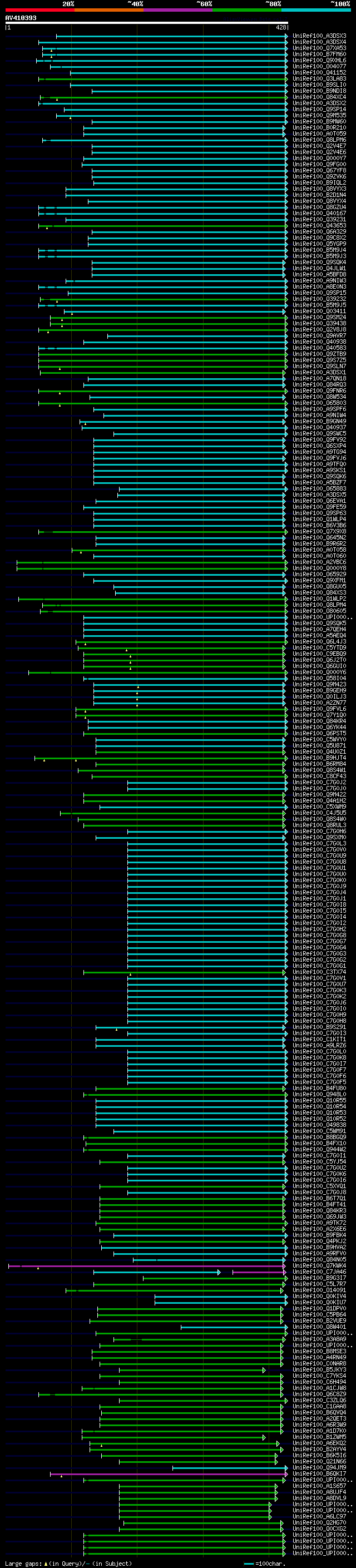Open hit UniRef100_Q9AVR7
The image size is (356, 1568).
(x=319, y=335)
